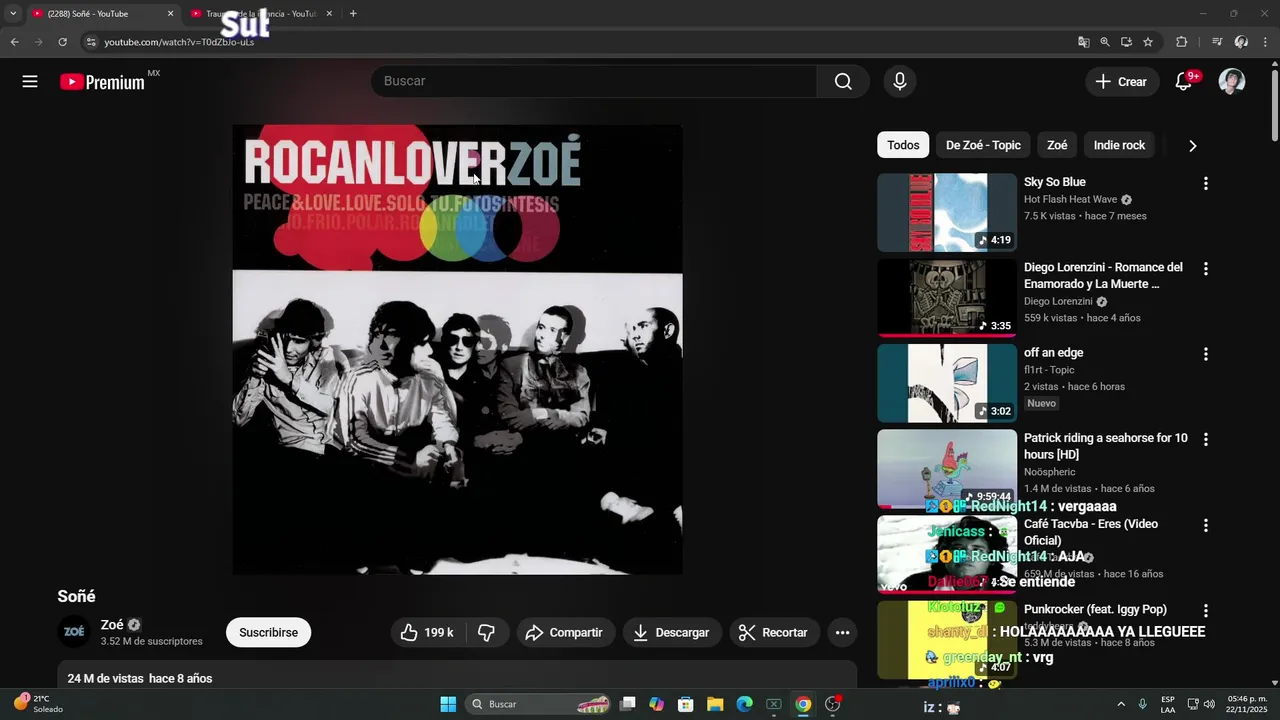Like the video with thumbs up
The width and height of the screenshot is (1280, 720).
pyautogui.click(x=427, y=632)
